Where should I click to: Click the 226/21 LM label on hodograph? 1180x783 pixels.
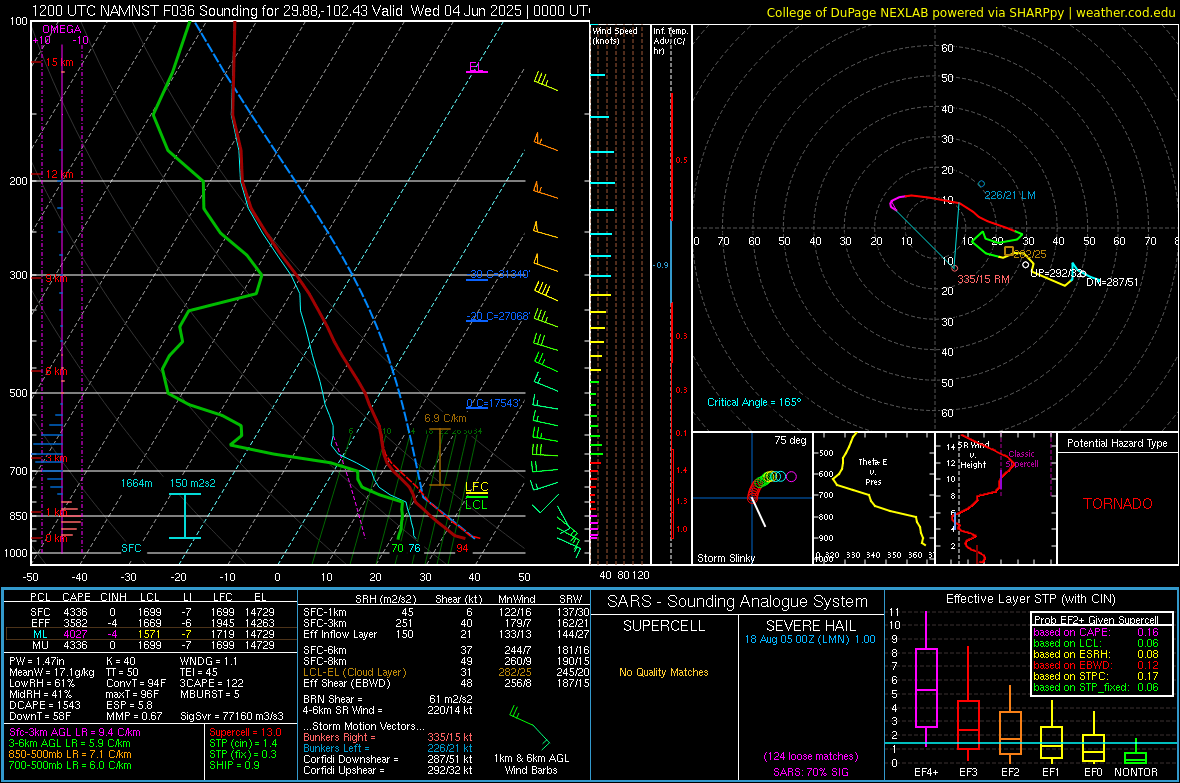(1009, 195)
